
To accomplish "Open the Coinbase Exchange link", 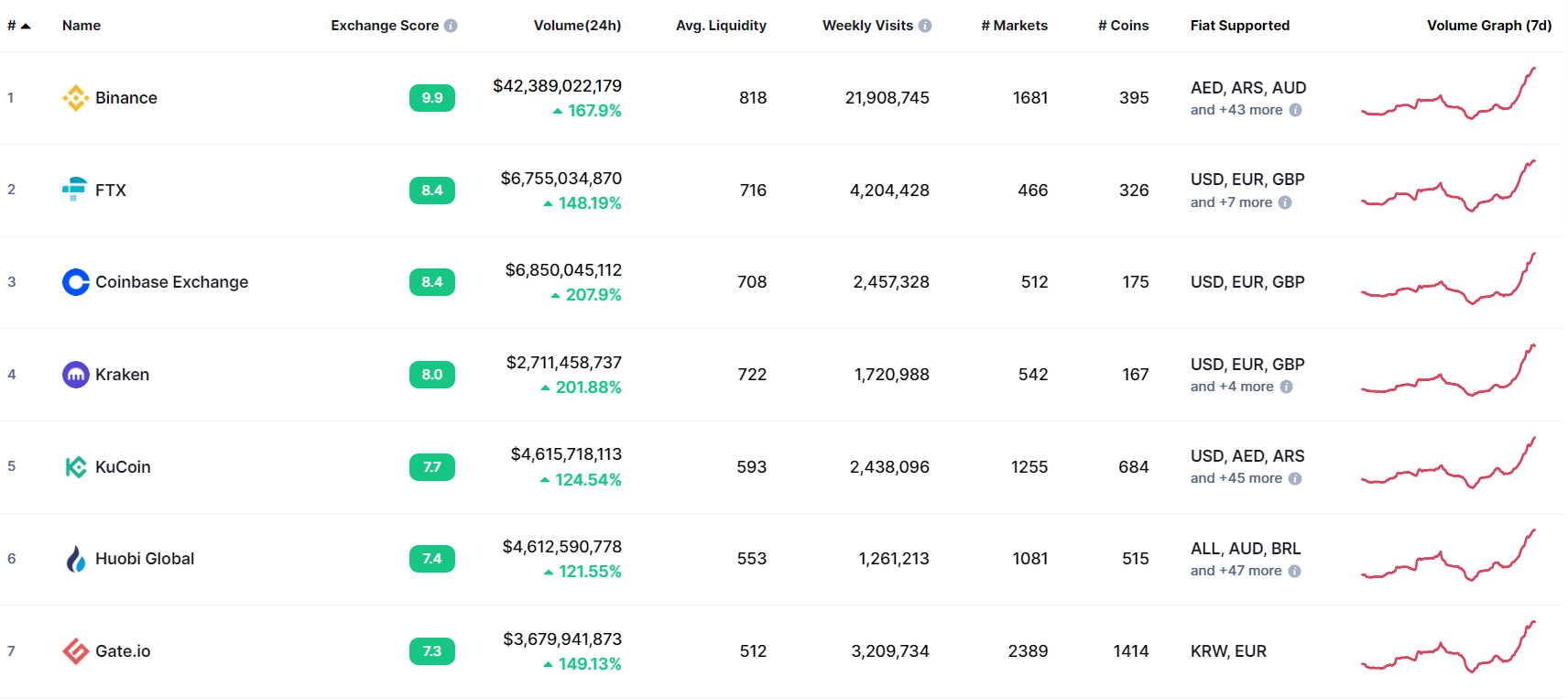I will pyautogui.click(x=172, y=282).
